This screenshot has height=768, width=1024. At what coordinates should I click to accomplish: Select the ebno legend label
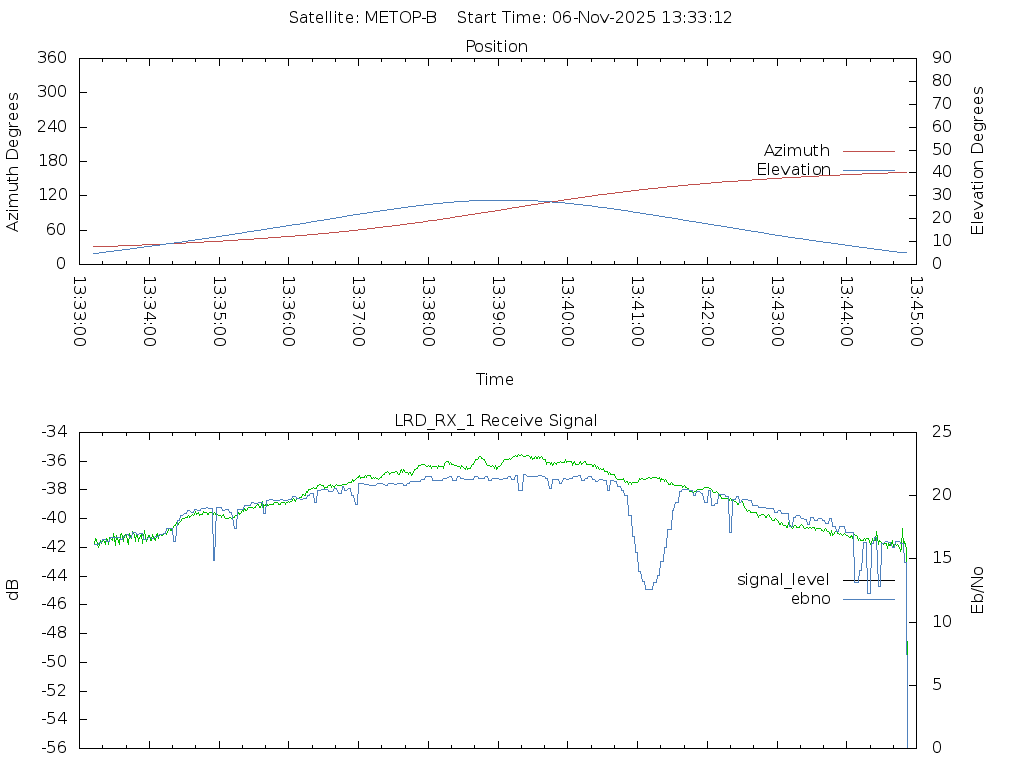[x=810, y=599]
